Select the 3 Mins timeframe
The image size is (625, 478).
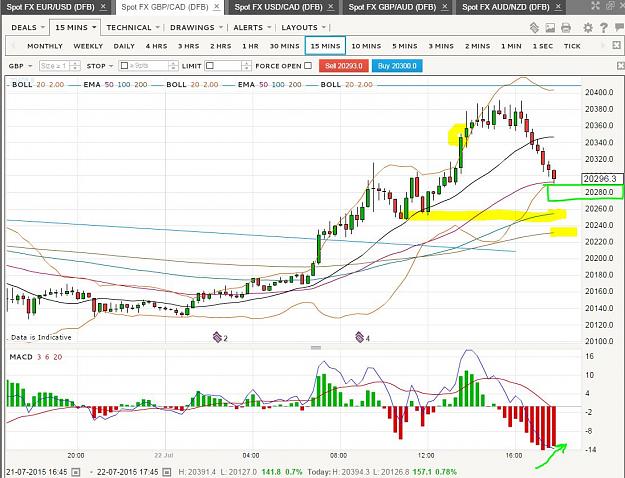pos(441,46)
